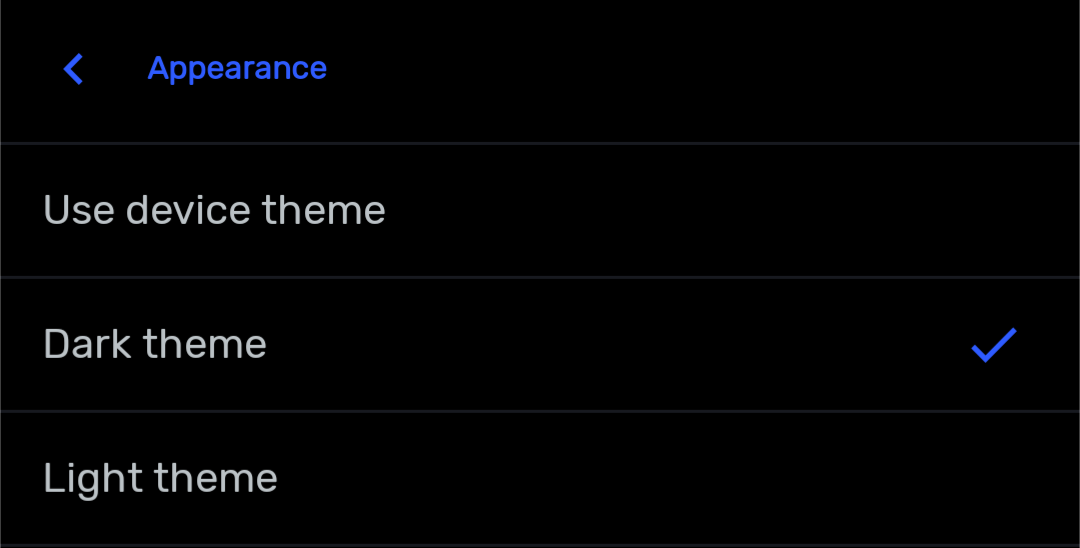Activate the Light theme row
The height and width of the screenshot is (548, 1080).
(540, 479)
